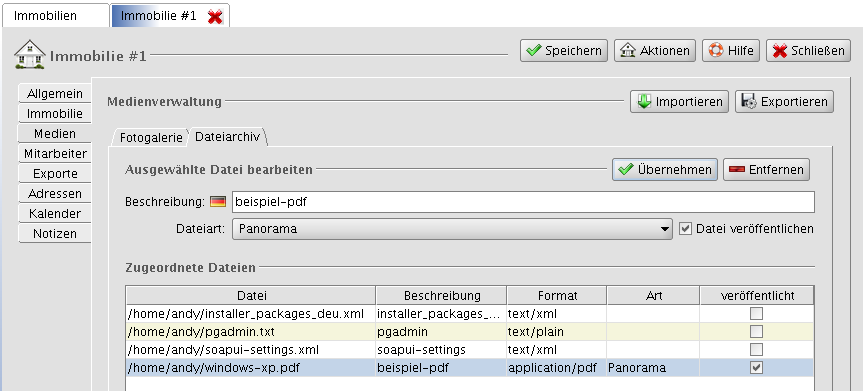Open the Fotogalerie tab
The image size is (863, 391).
pos(151,137)
